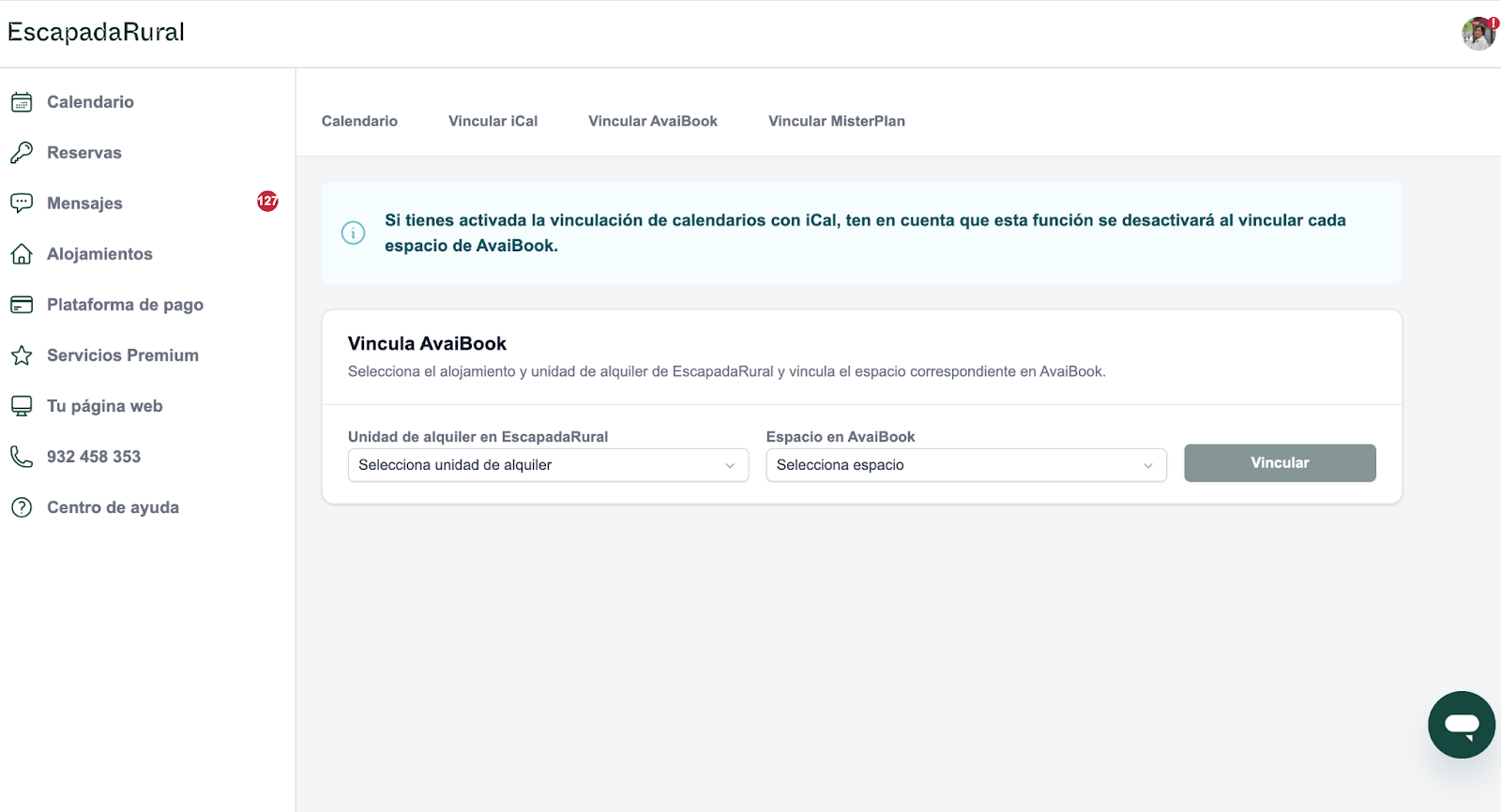Go to Calendario in the sidebar
The height and width of the screenshot is (812, 1501).
pos(90,102)
